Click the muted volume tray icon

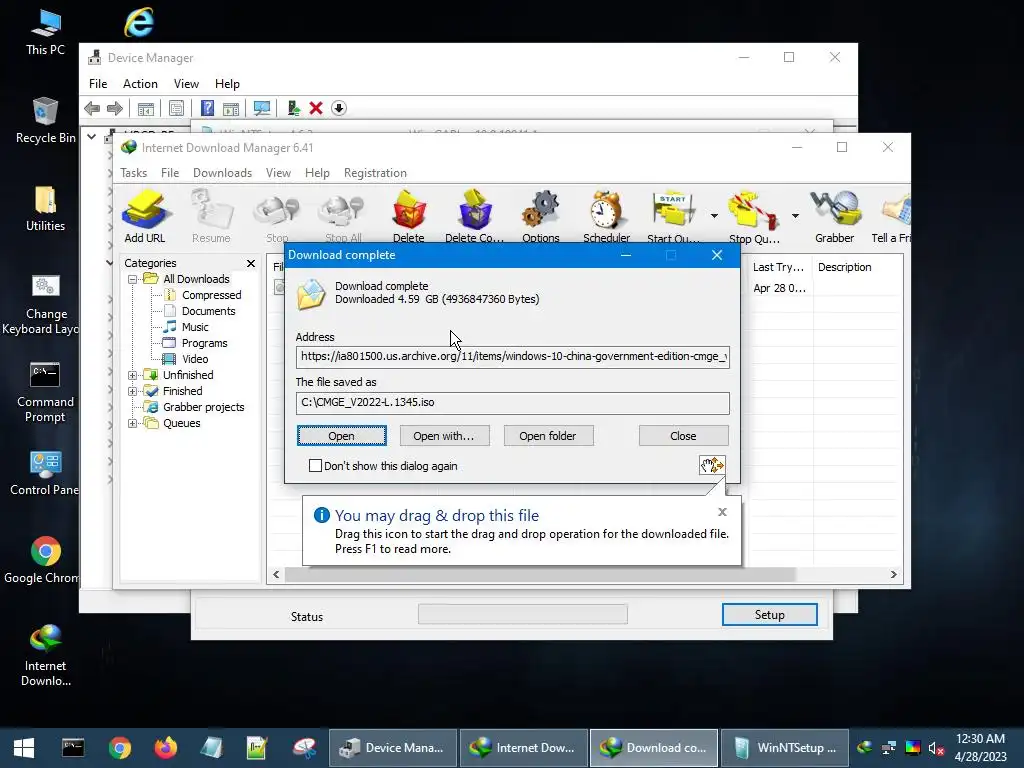point(937,748)
